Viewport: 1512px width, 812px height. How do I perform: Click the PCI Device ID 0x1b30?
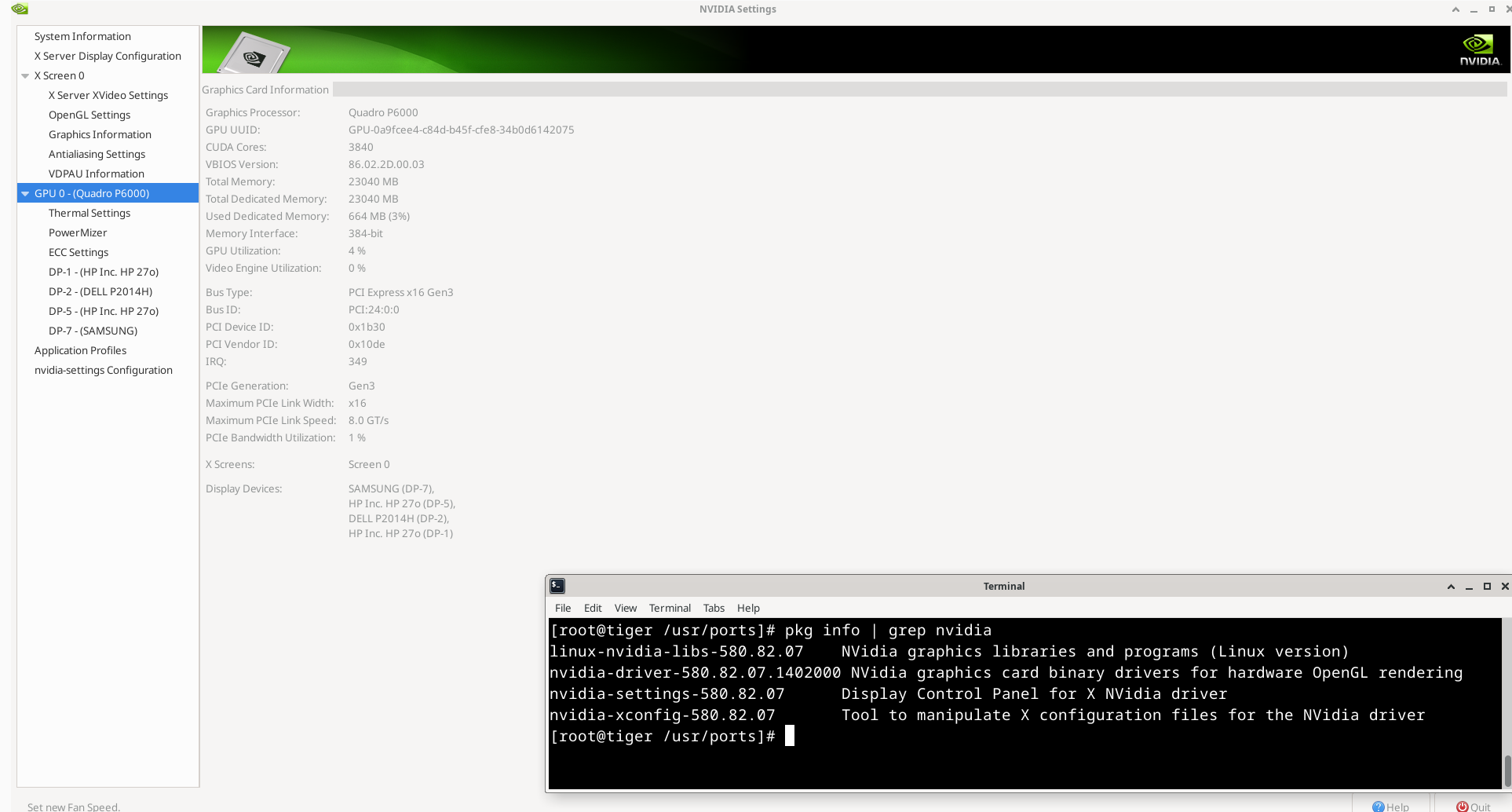(367, 327)
